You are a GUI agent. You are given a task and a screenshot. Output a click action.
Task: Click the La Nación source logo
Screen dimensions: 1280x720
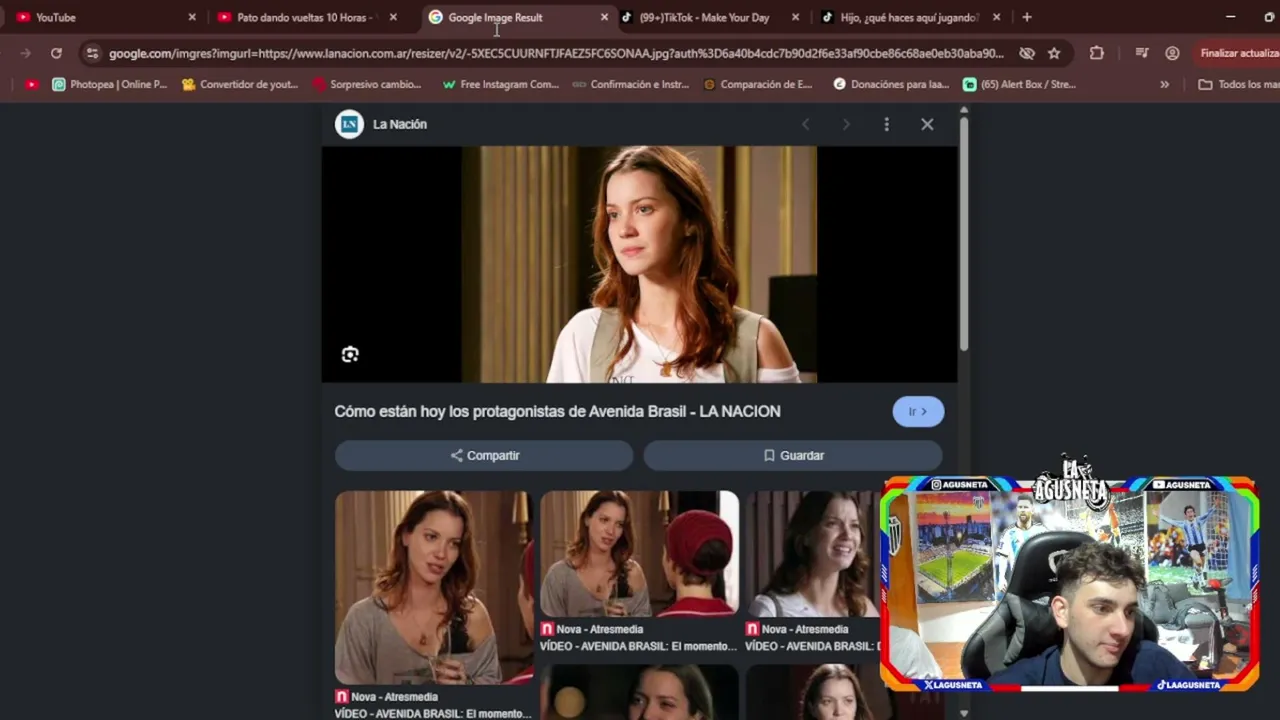349,124
